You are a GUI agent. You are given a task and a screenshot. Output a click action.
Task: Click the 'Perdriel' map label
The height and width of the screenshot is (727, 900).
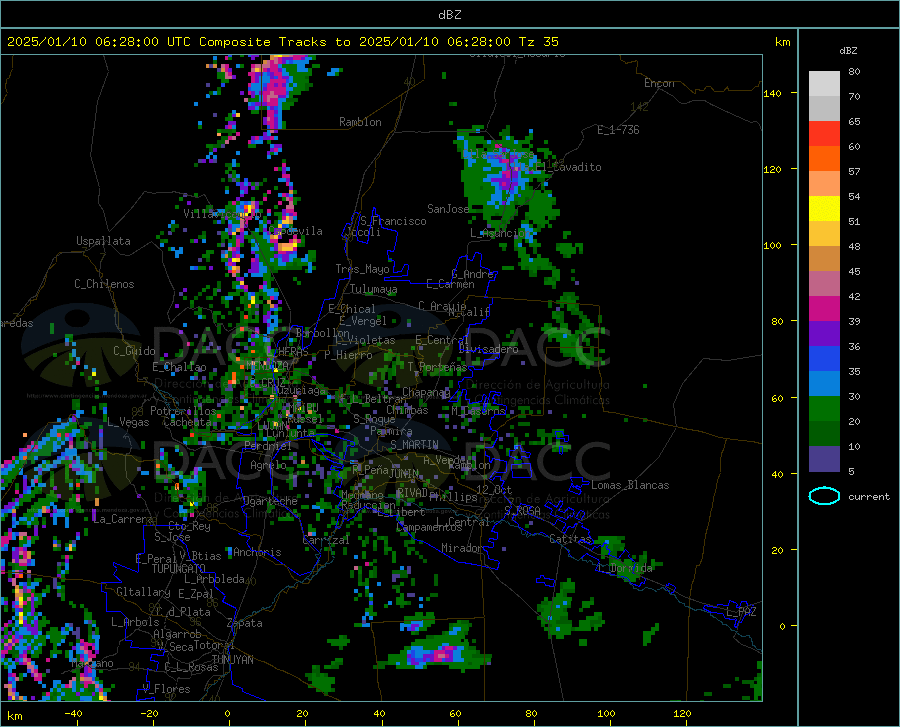point(268,445)
